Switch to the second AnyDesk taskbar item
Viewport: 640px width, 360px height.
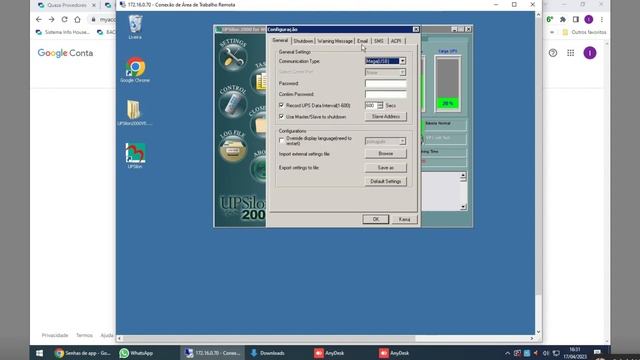pos(394,353)
